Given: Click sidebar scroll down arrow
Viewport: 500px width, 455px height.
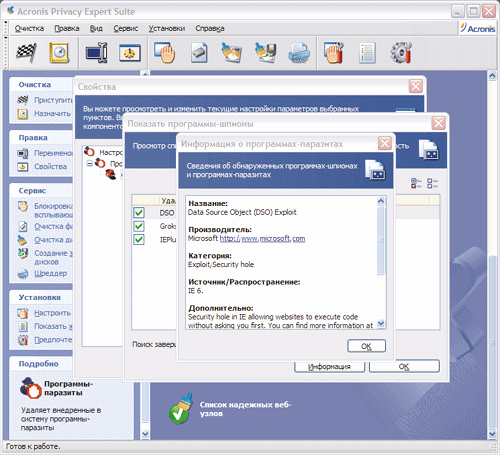Looking at the screenshot, I should coord(145,434).
